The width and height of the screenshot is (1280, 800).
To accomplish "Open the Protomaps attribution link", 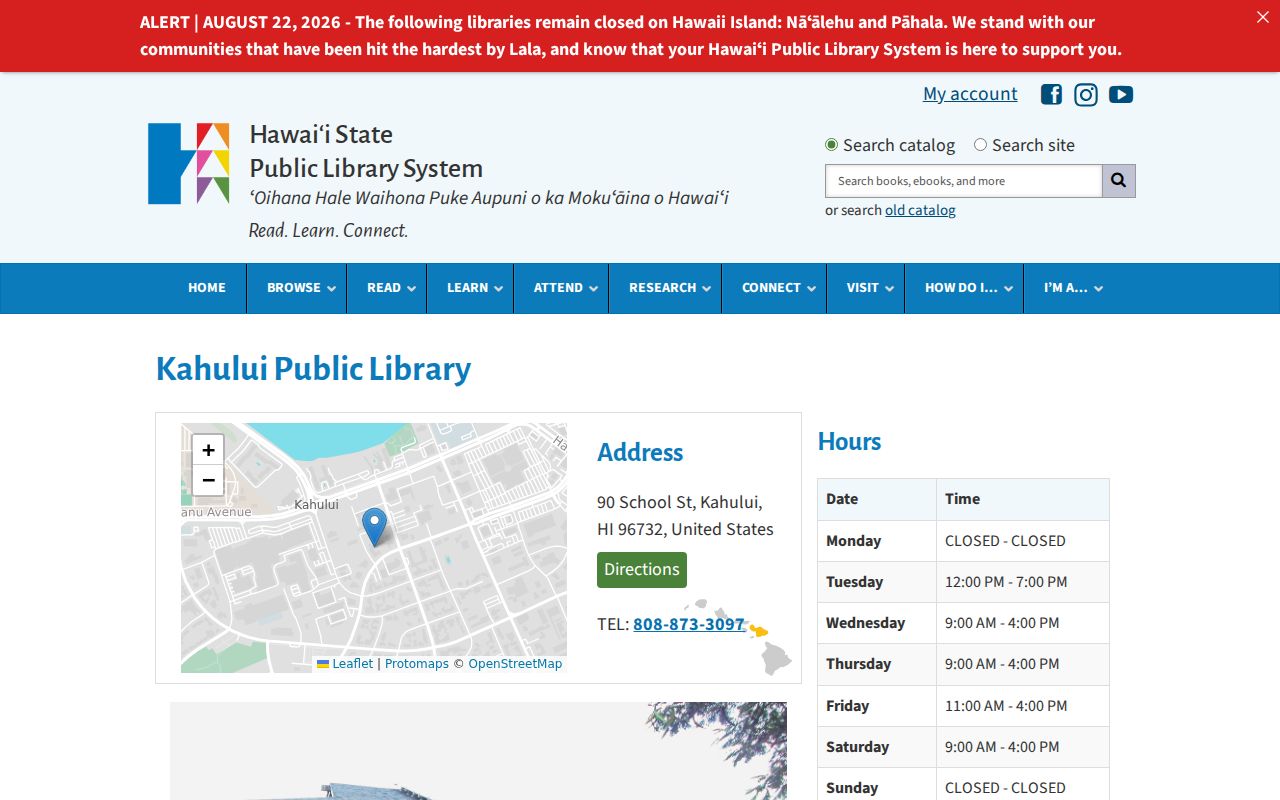I will [x=417, y=664].
